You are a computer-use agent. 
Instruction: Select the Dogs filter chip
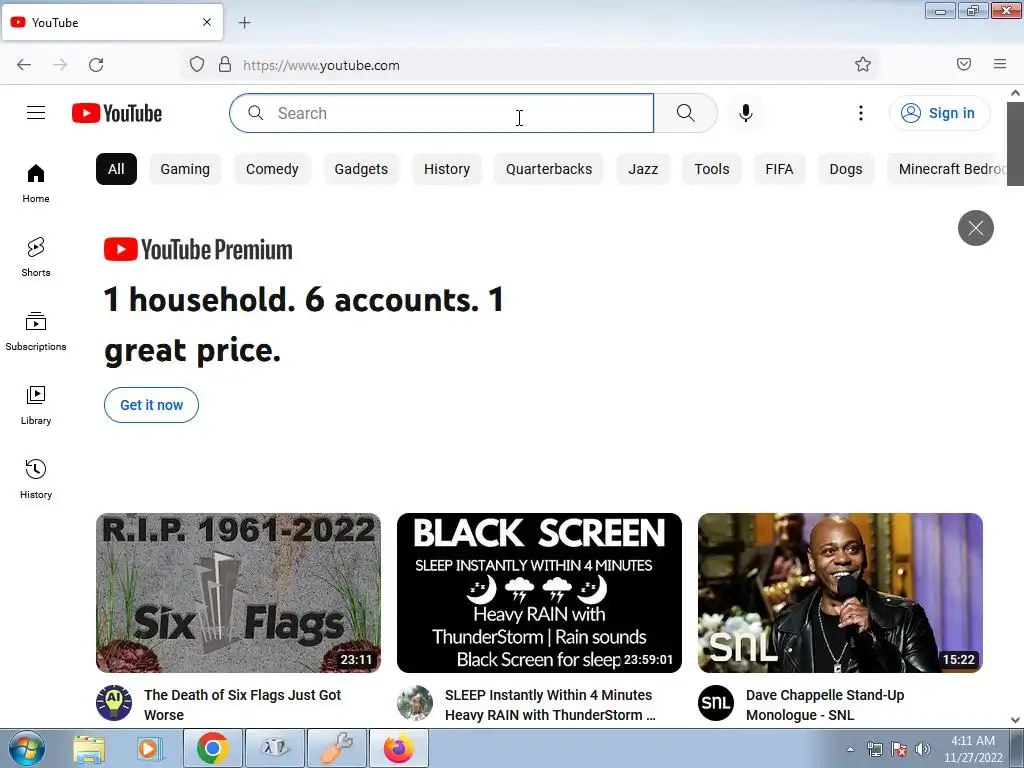(x=846, y=169)
